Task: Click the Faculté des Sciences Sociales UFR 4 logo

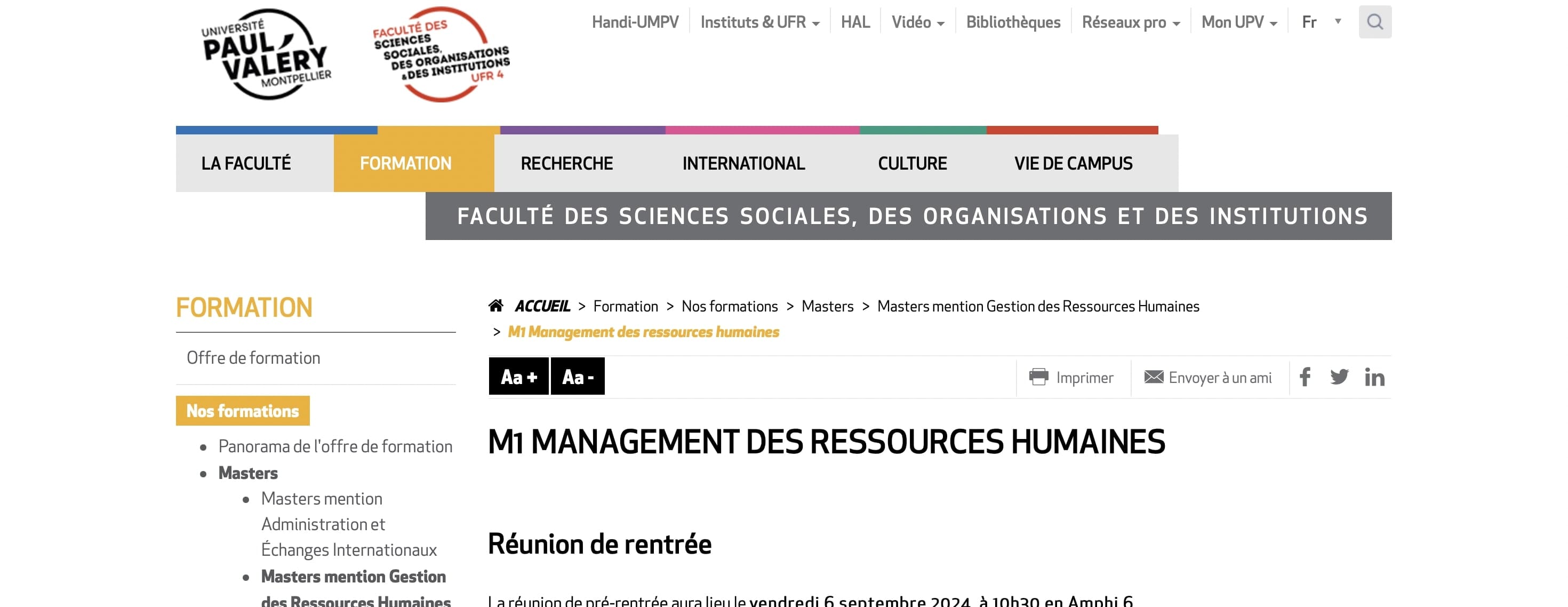Action: tap(441, 54)
